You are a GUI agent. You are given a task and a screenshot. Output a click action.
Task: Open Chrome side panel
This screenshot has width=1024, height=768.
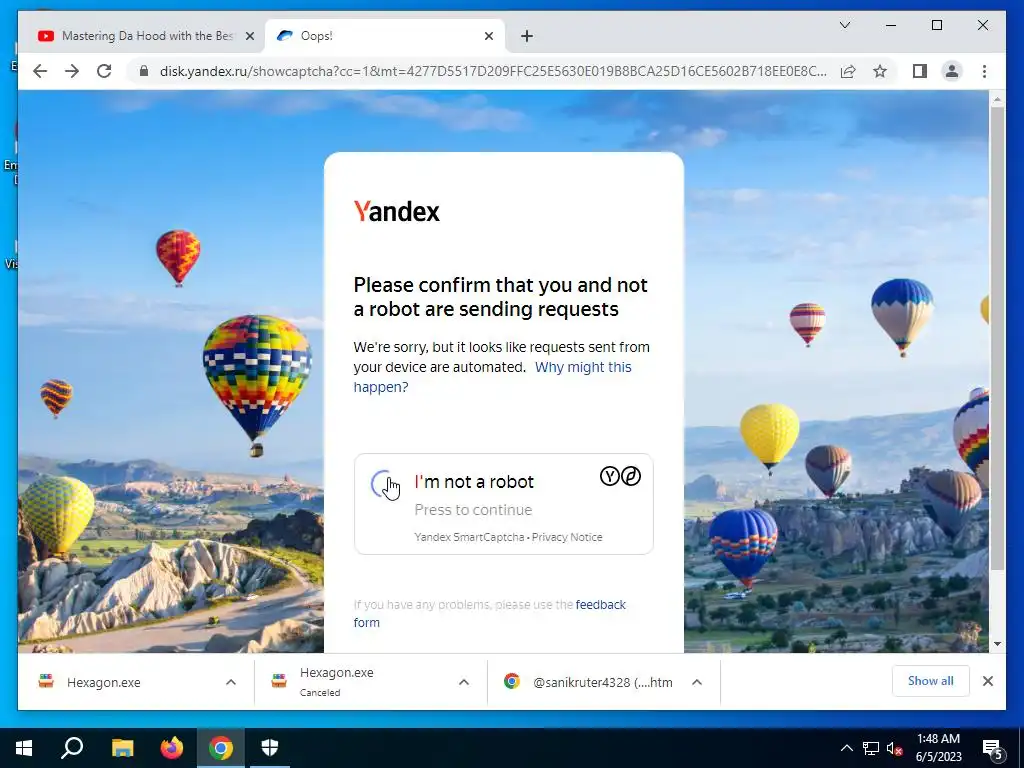pyautogui.click(x=920, y=71)
